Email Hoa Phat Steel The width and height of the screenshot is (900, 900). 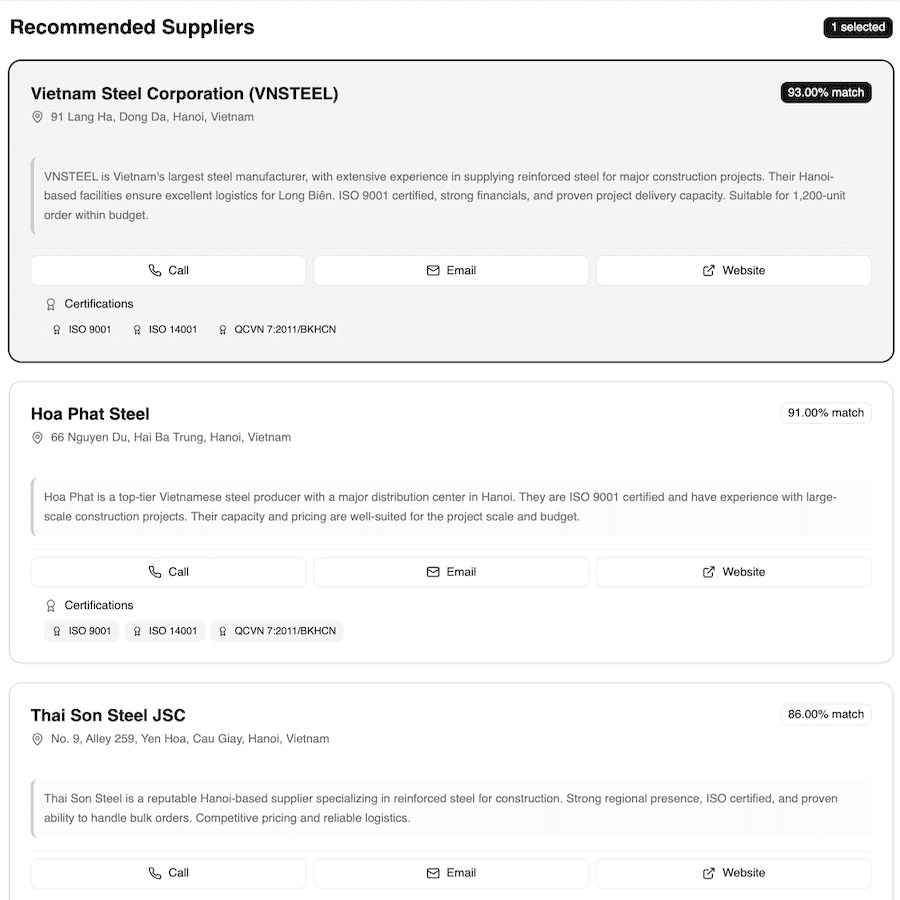tap(451, 571)
